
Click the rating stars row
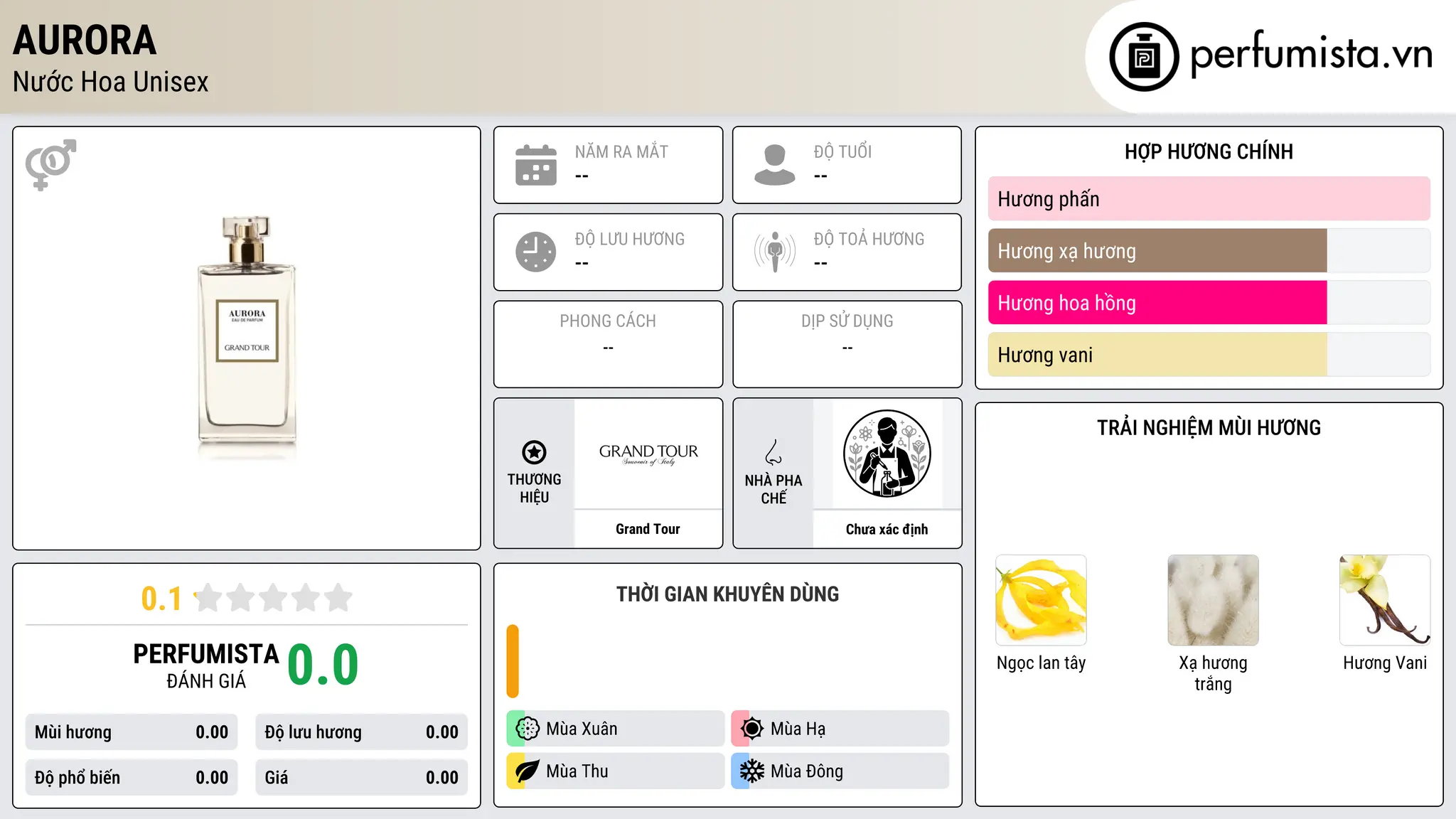click(x=273, y=598)
